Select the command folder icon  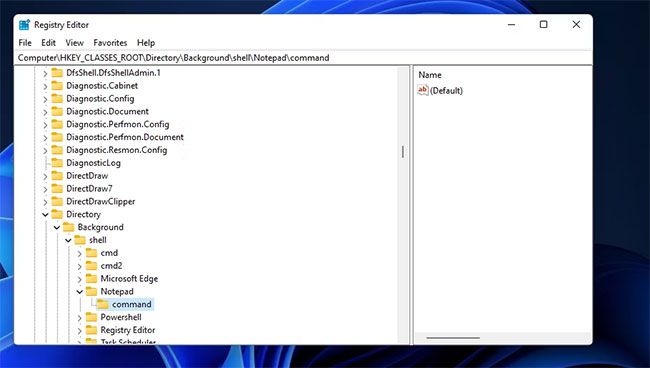pos(103,304)
